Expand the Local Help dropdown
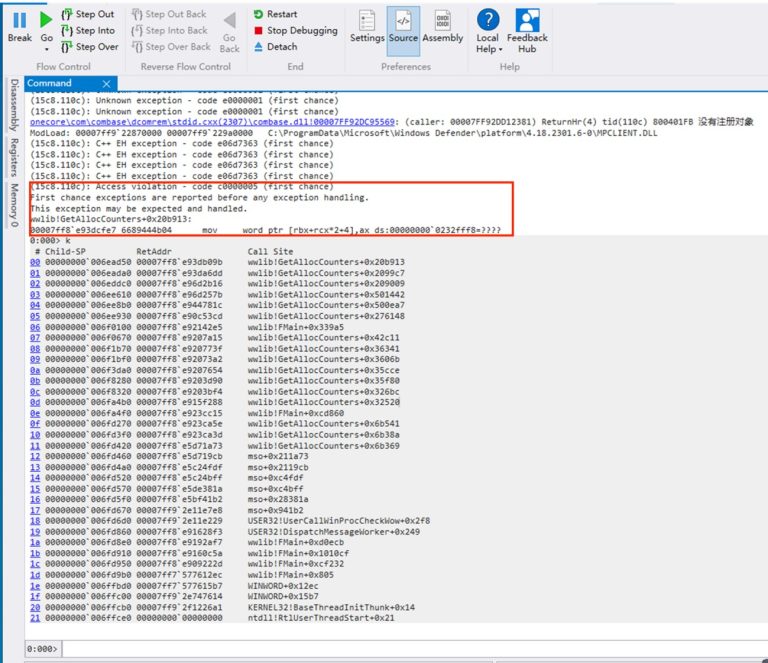Viewport: 768px width, 663px height. (487, 49)
